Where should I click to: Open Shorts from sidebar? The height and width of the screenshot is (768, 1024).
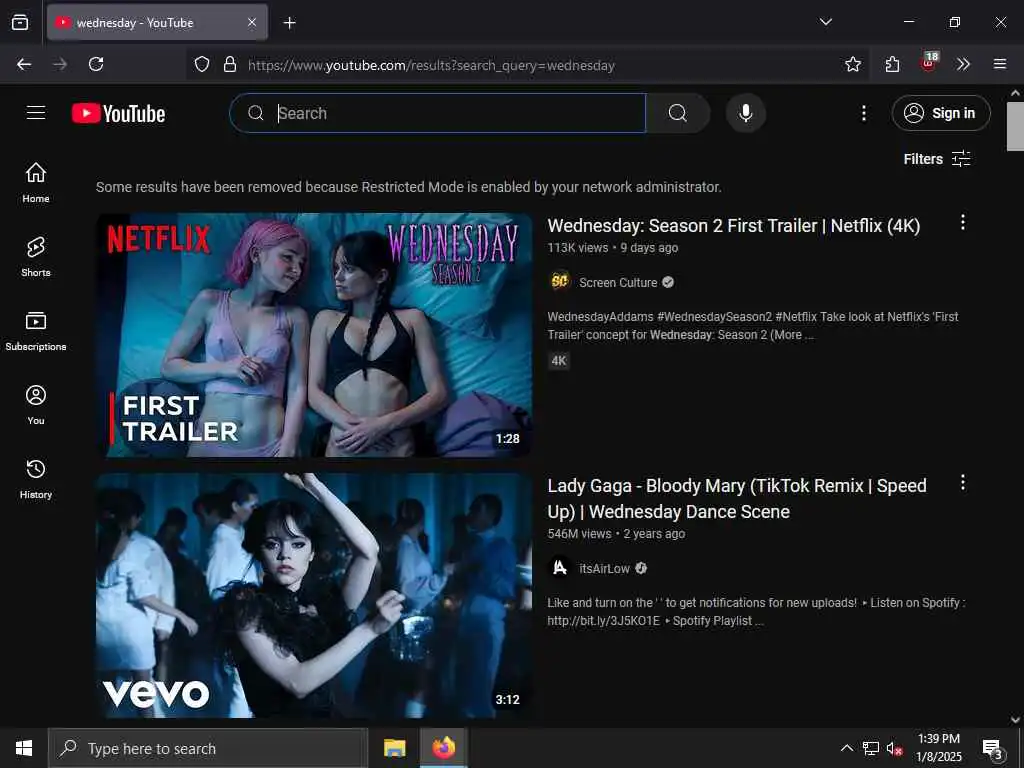(36, 257)
